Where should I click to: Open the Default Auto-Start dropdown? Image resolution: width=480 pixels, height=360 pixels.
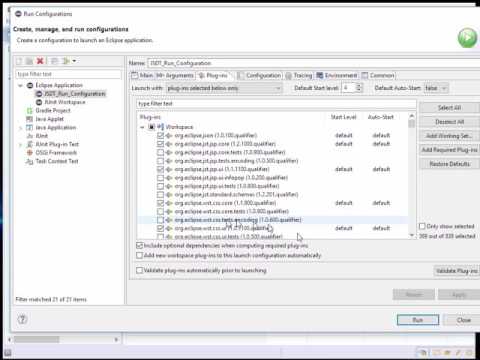436,88
